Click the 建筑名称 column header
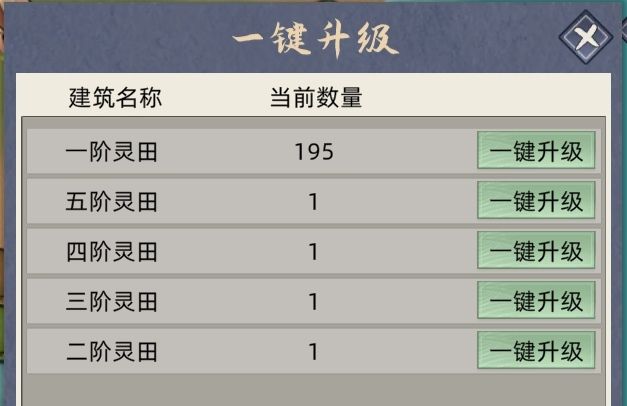The image size is (627, 406). tap(115, 98)
